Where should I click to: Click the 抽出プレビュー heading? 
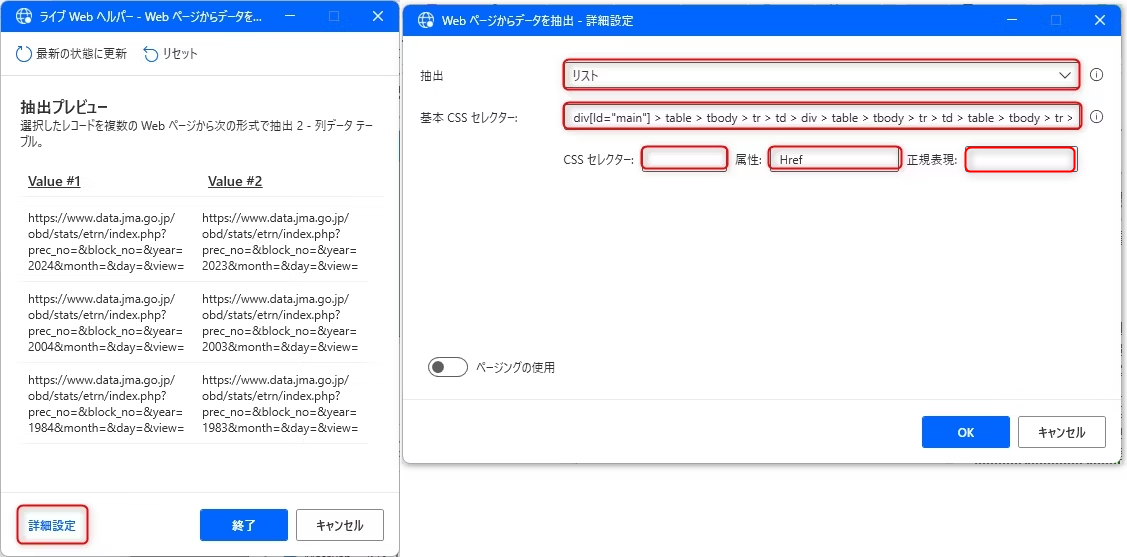65,109
